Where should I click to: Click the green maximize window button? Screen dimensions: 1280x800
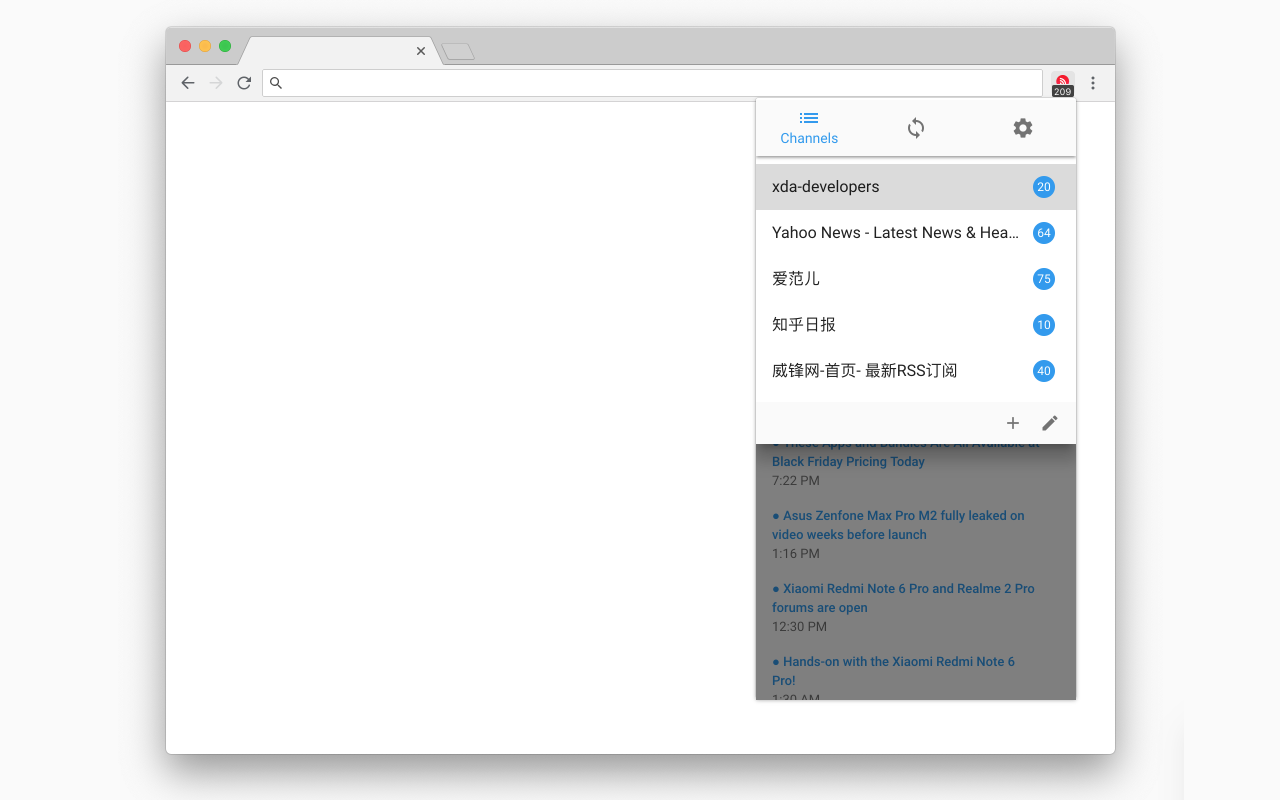click(225, 46)
